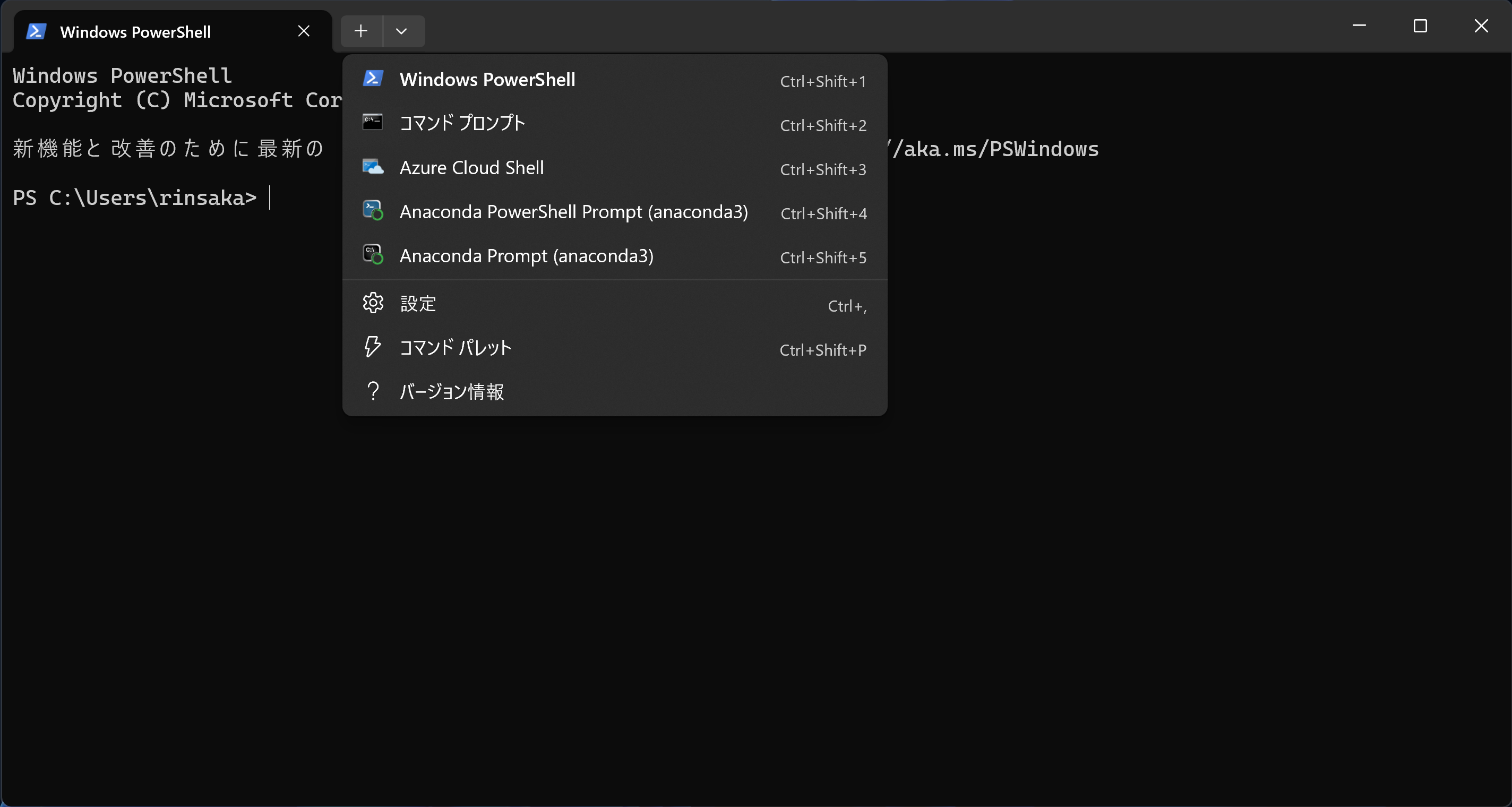The height and width of the screenshot is (807, 1512).
Task: Click the PS C:\Users\rinsaka> prompt line
Action: coord(135,198)
